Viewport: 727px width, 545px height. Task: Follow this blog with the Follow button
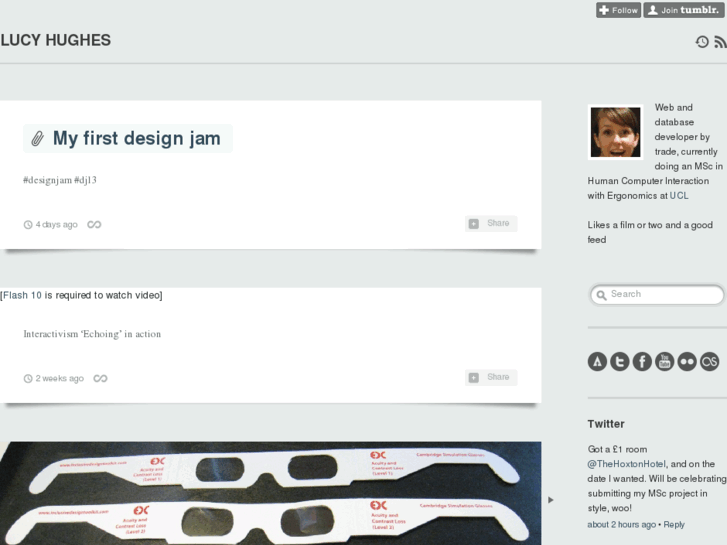pos(619,10)
